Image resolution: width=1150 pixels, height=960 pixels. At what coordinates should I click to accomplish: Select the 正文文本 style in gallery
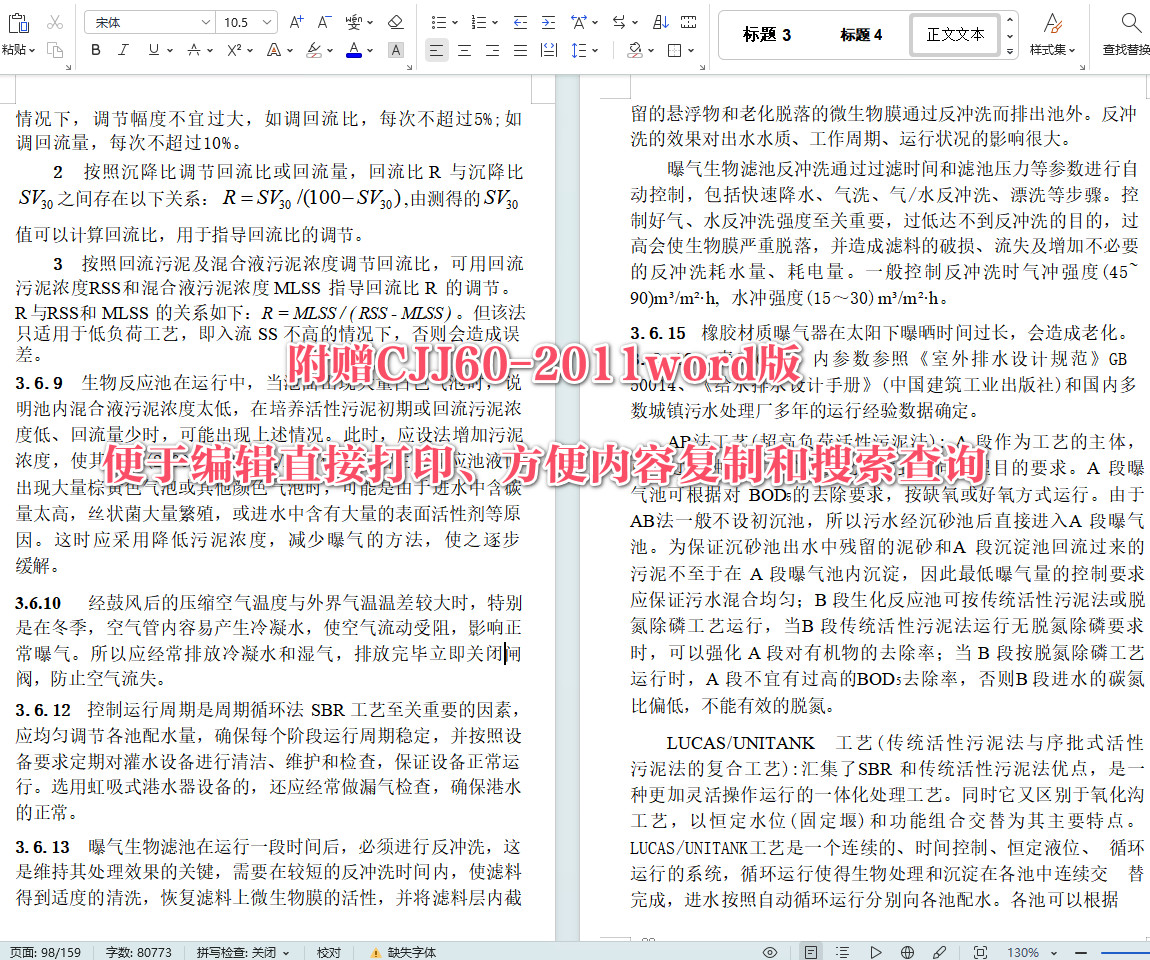click(954, 33)
